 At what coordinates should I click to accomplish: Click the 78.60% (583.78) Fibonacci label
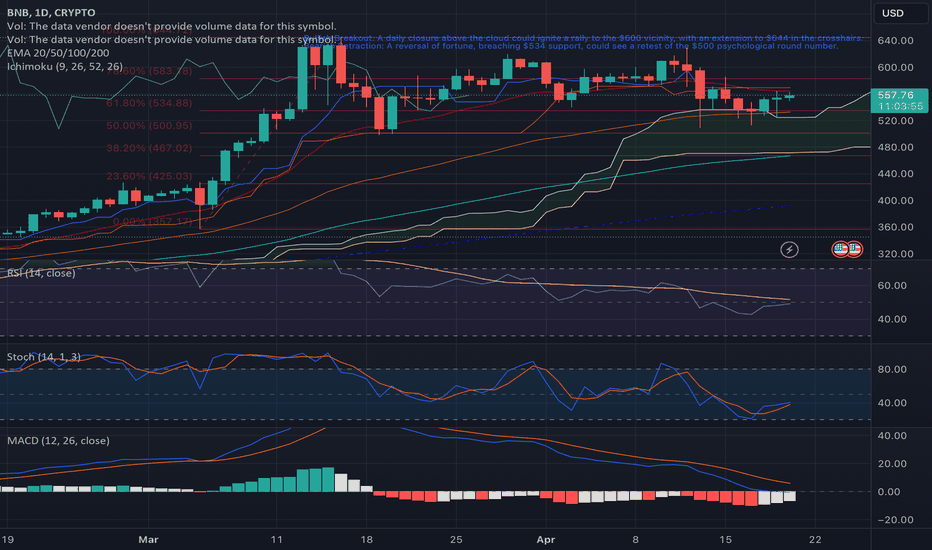click(x=149, y=71)
